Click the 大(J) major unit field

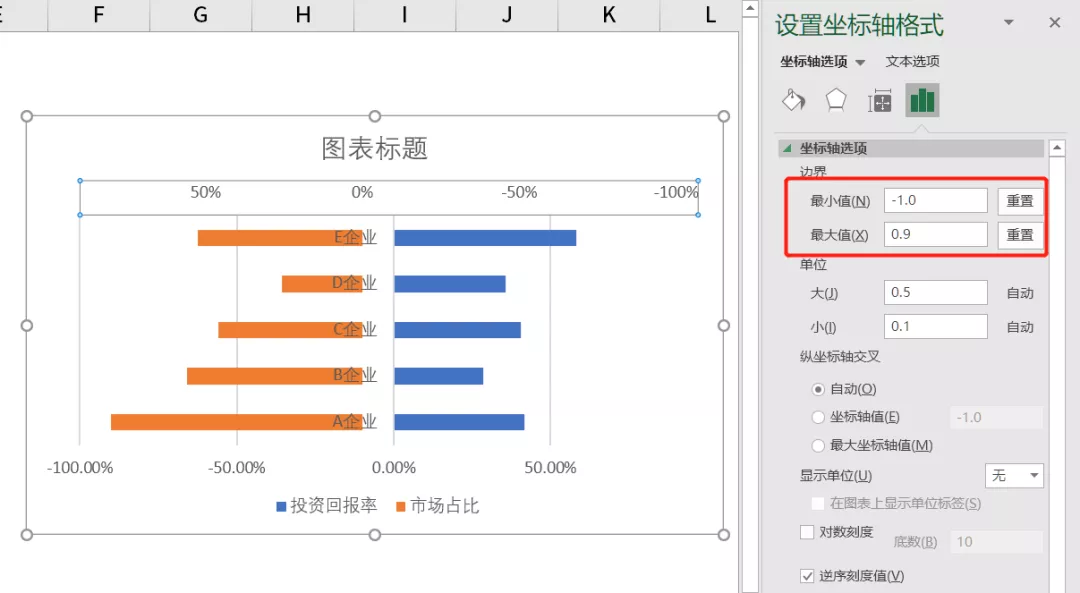point(935,292)
